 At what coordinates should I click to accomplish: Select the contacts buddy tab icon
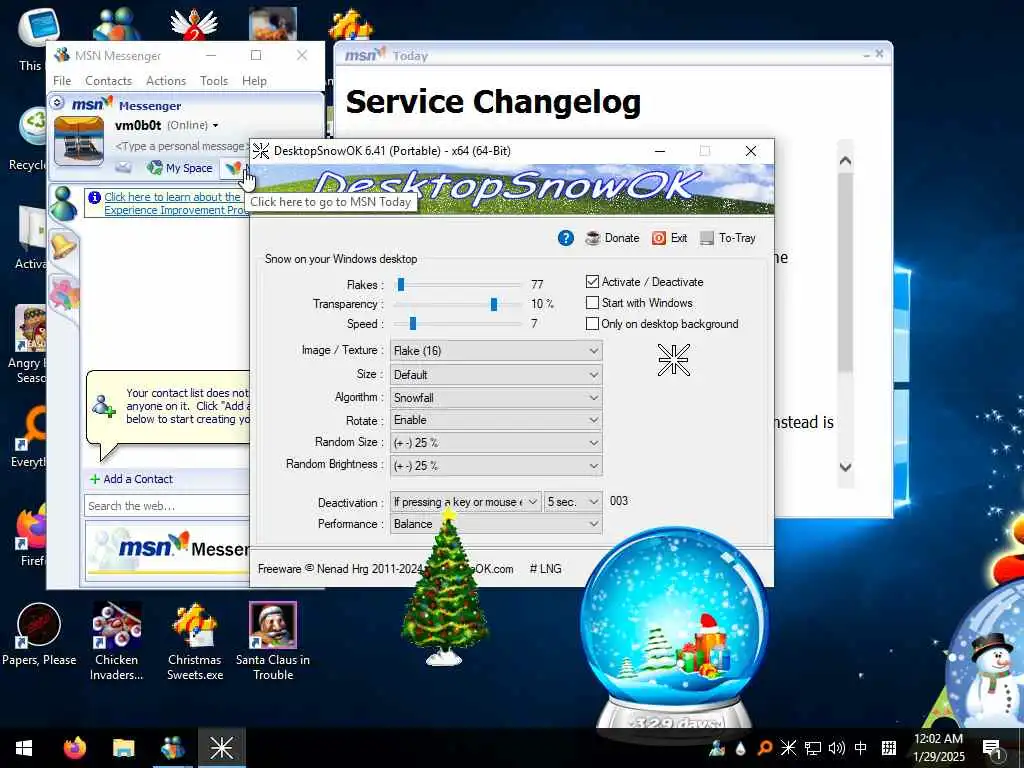tap(63, 203)
